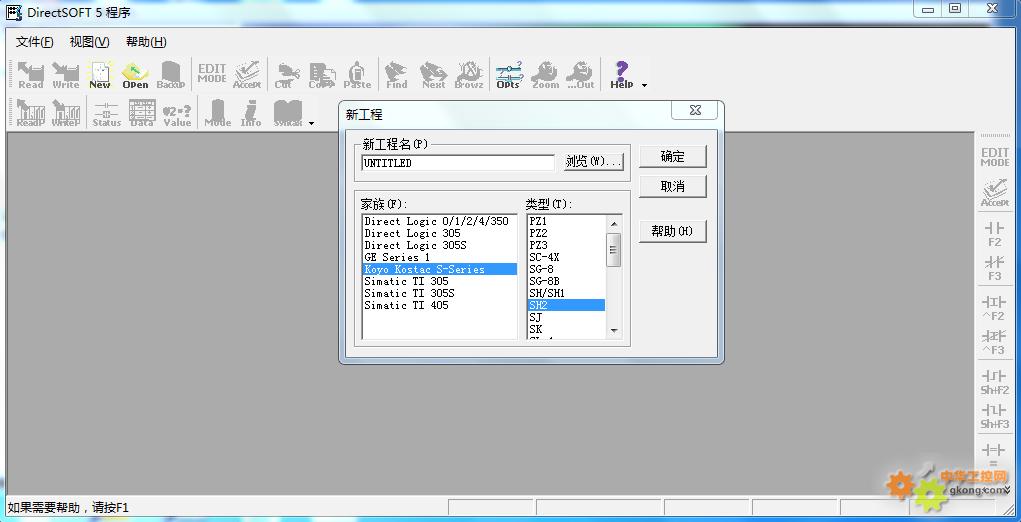Click the ^F2 contact icon in sidebar

pos(994,309)
